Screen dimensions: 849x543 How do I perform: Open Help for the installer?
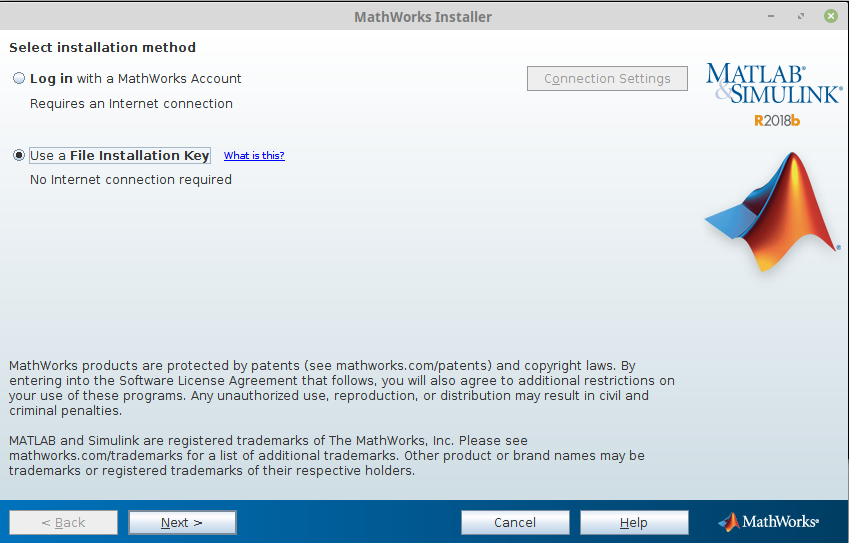(634, 523)
